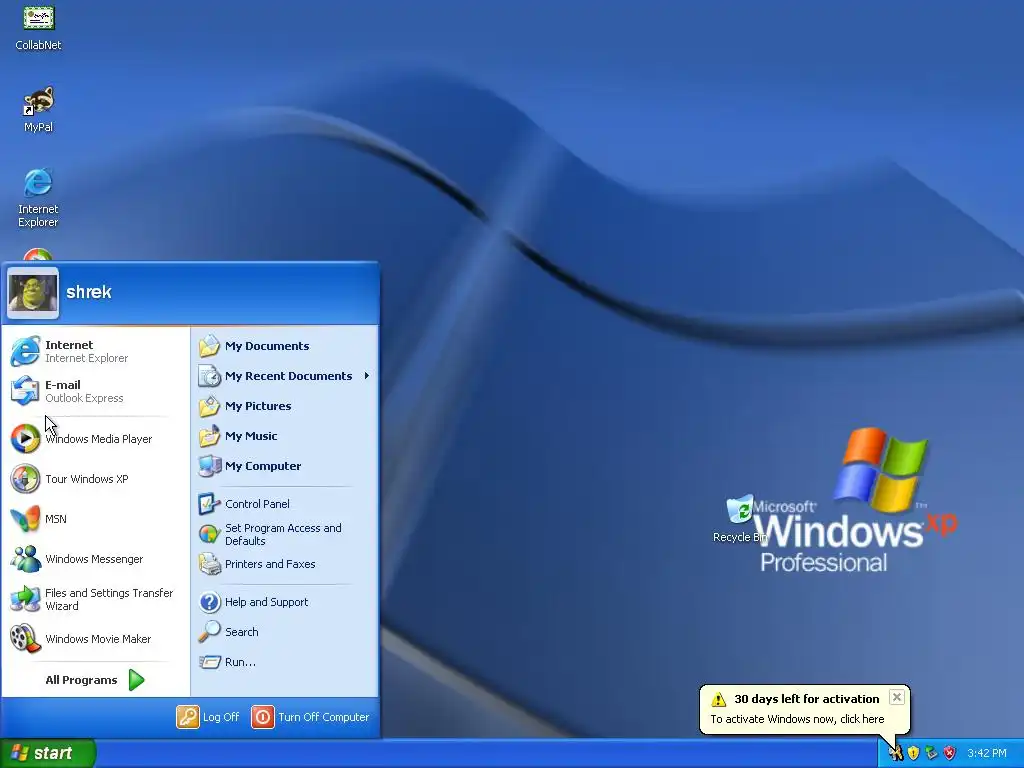Open the Internet Explorer desktop icon
This screenshot has width=1024, height=768.
39,197
